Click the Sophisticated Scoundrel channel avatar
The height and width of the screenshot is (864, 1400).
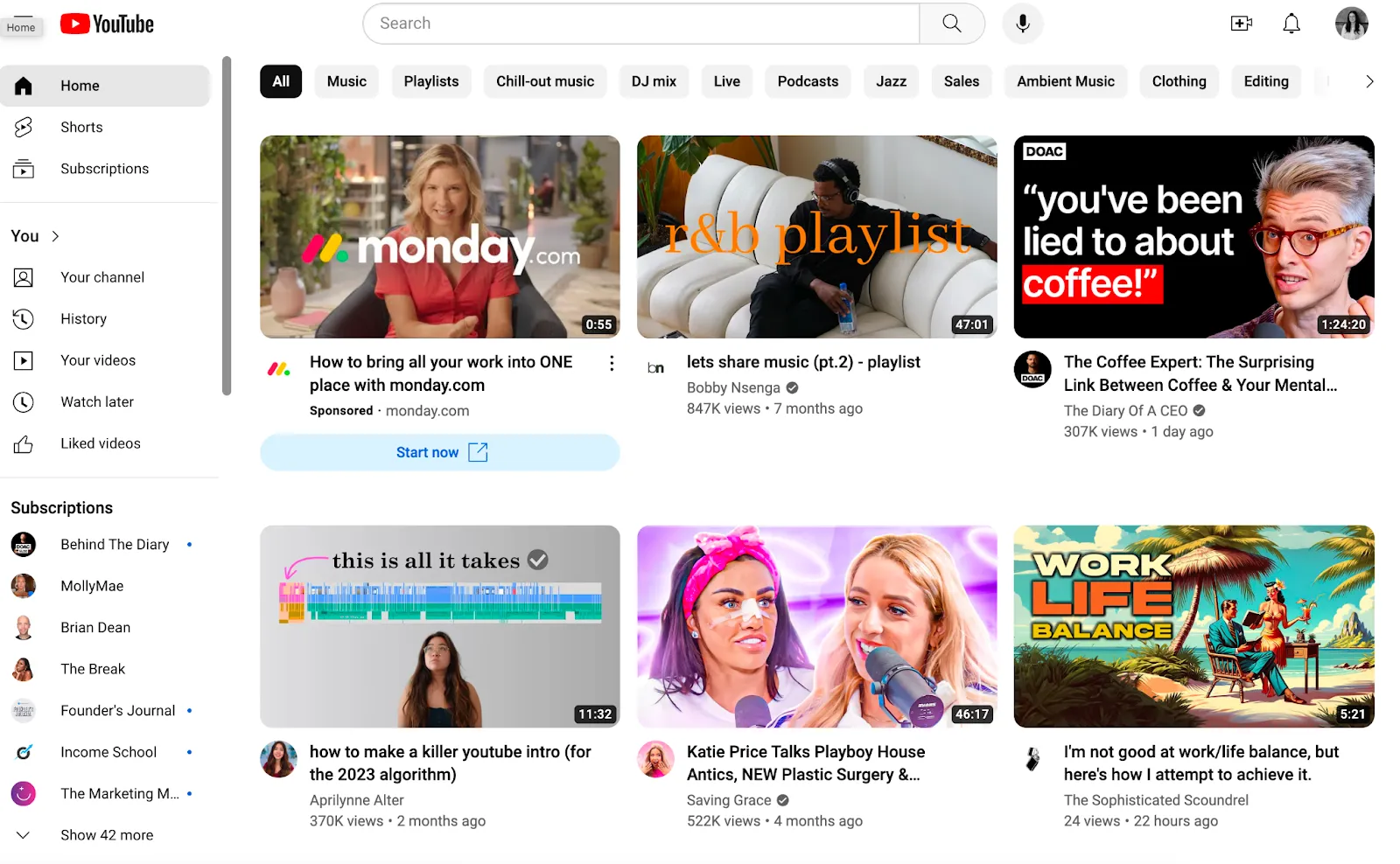(x=1032, y=759)
